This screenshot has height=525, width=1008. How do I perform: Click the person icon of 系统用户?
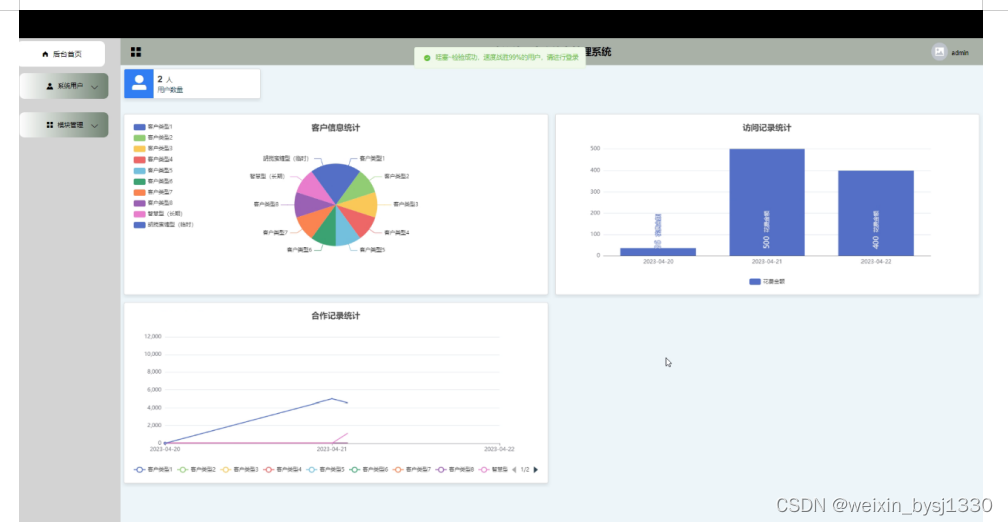point(50,86)
